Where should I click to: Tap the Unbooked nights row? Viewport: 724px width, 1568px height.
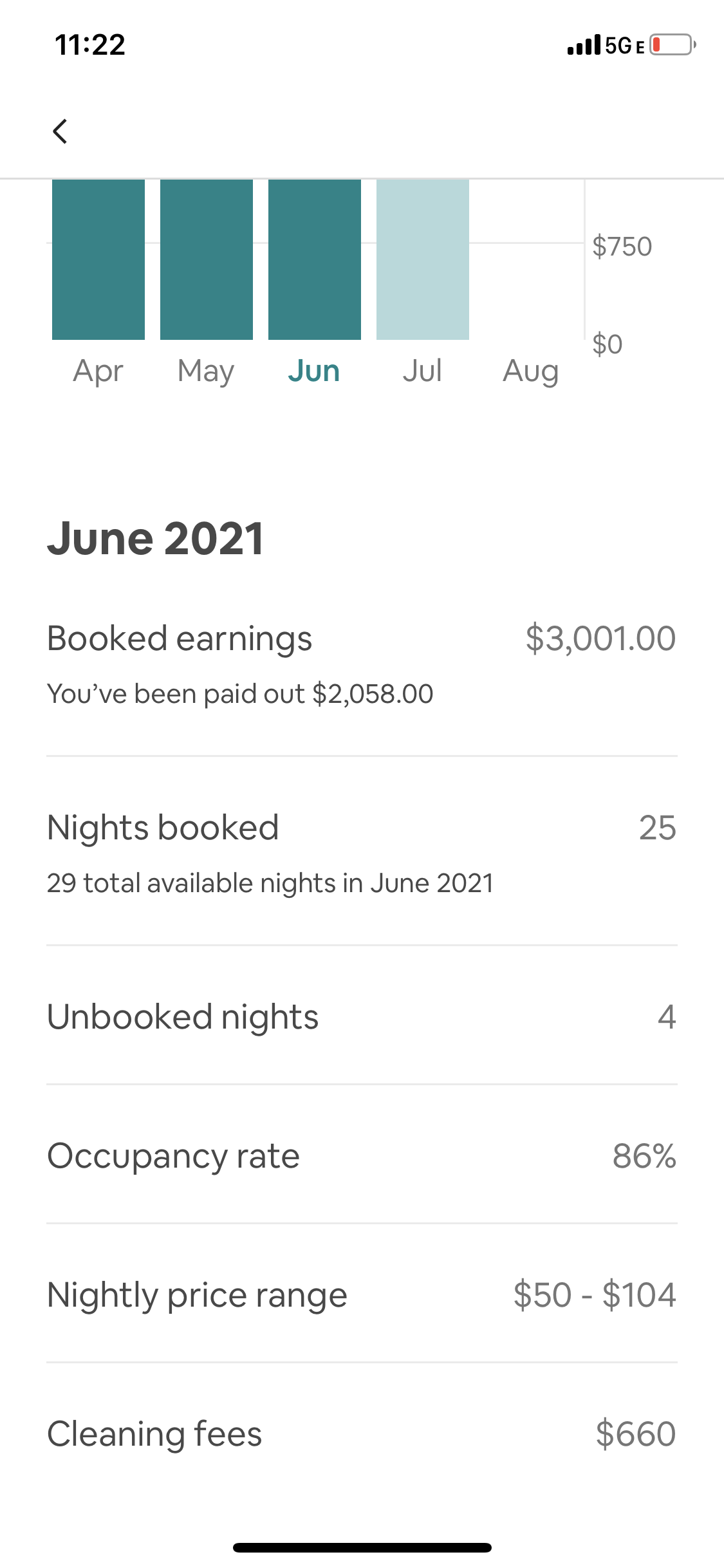362,1017
